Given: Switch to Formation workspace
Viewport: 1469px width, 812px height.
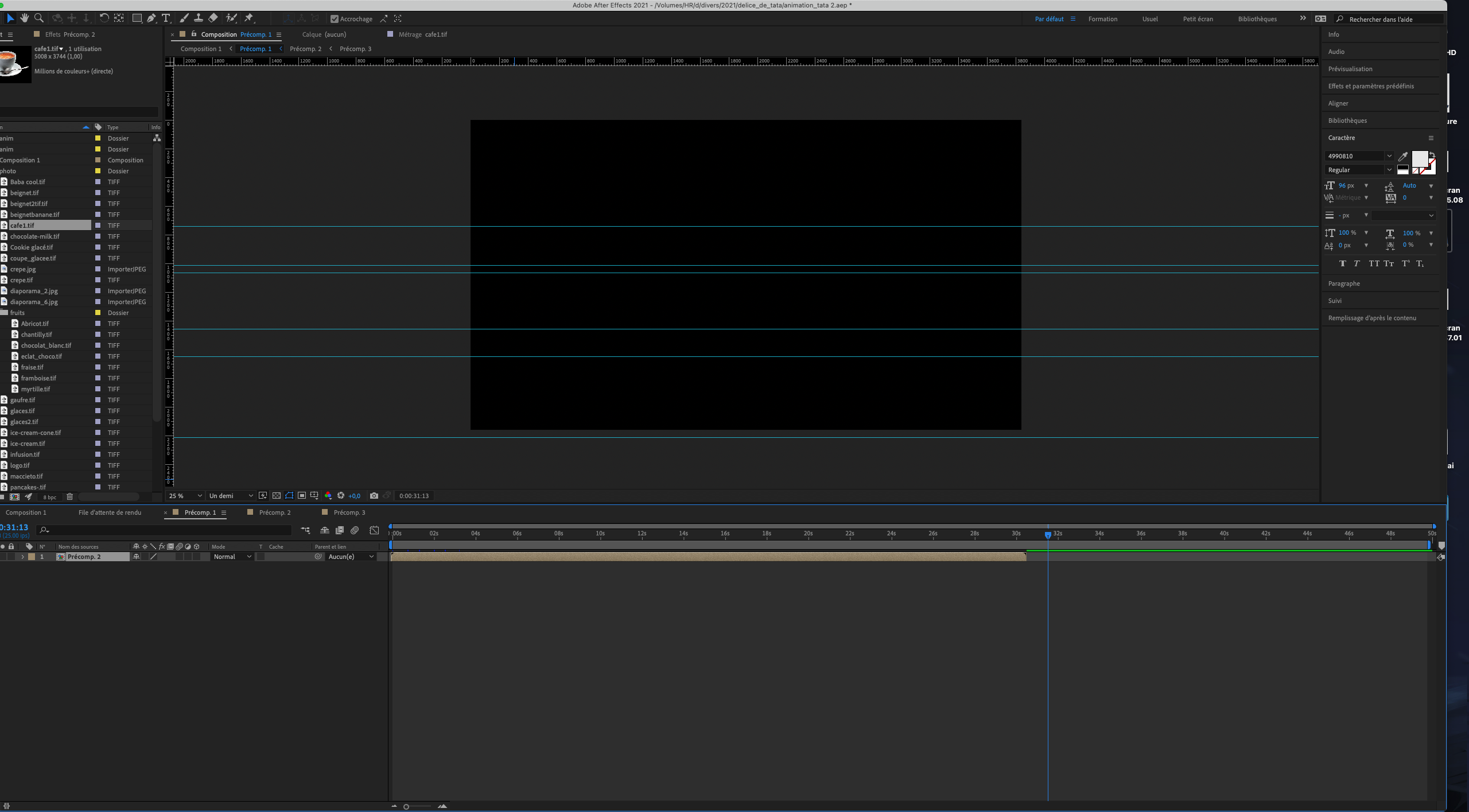Looking at the screenshot, I should point(1102,19).
